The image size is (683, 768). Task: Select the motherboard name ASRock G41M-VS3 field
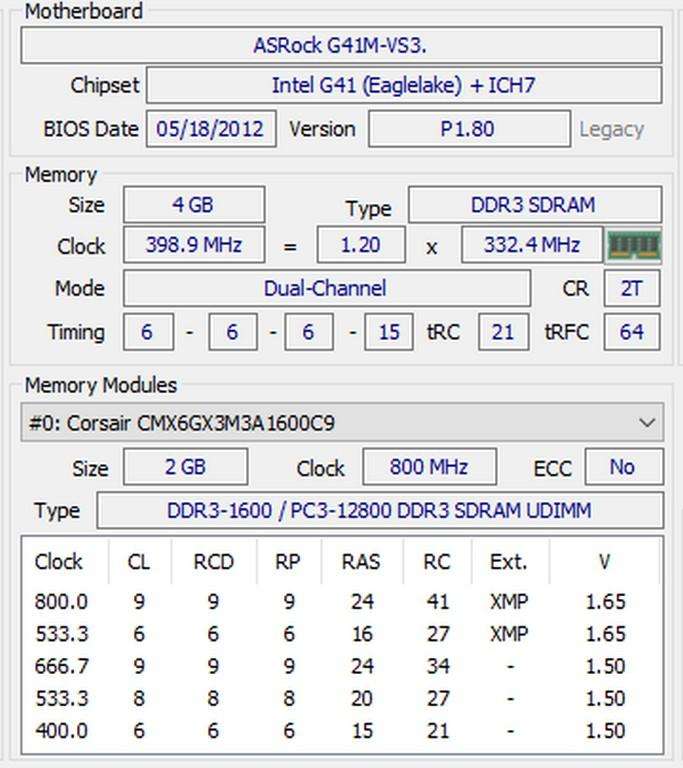click(342, 46)
